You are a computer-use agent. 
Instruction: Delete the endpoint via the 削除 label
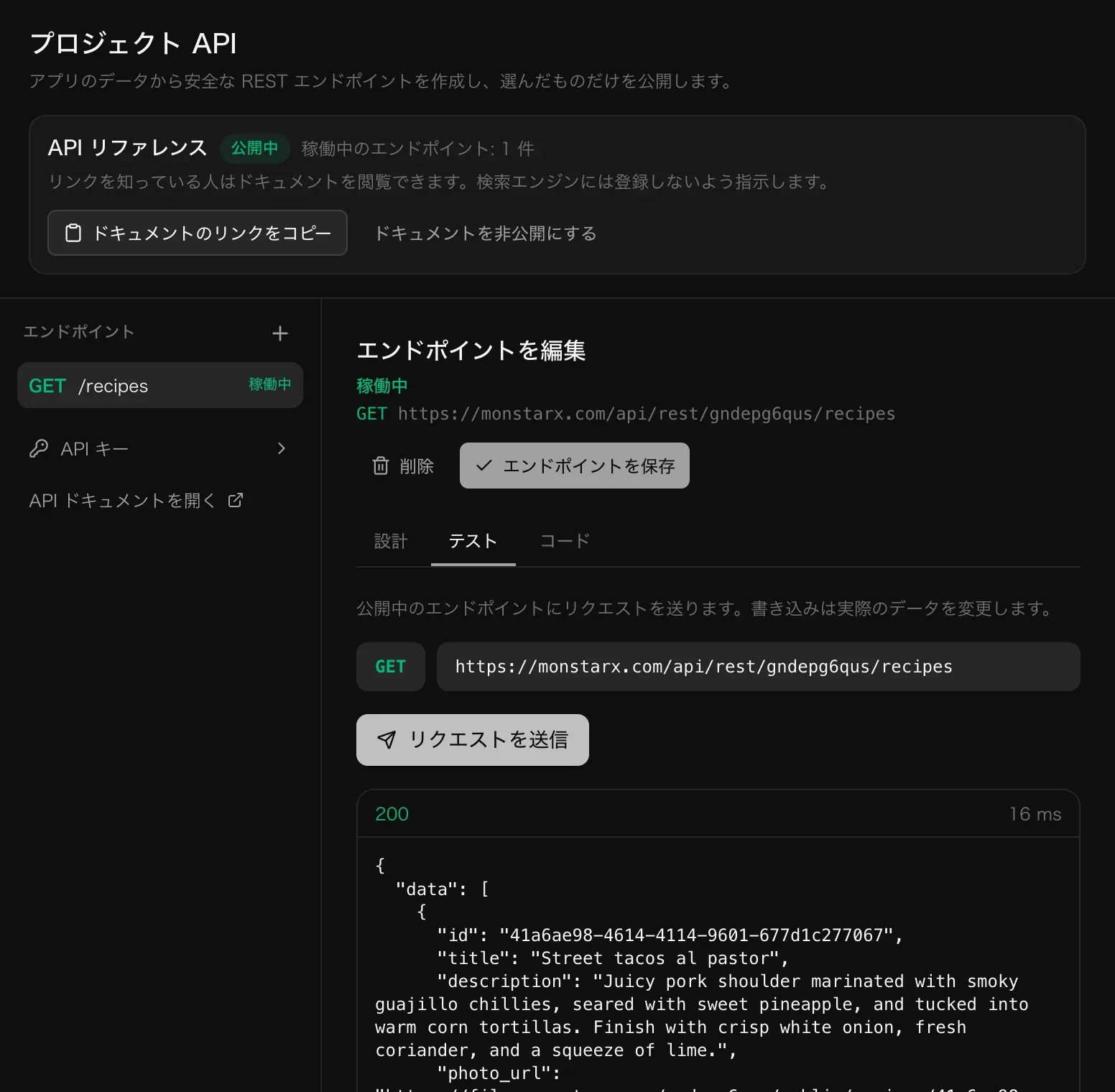tap(417, 466)
